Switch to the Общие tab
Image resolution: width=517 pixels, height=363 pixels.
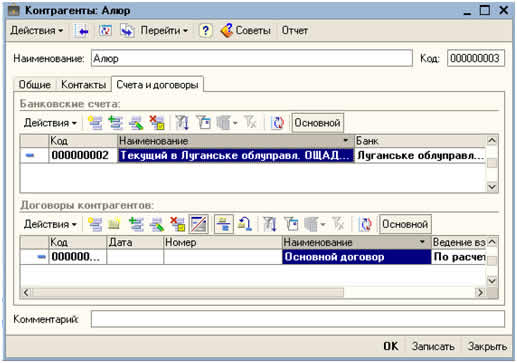click(x=35, y=85)
